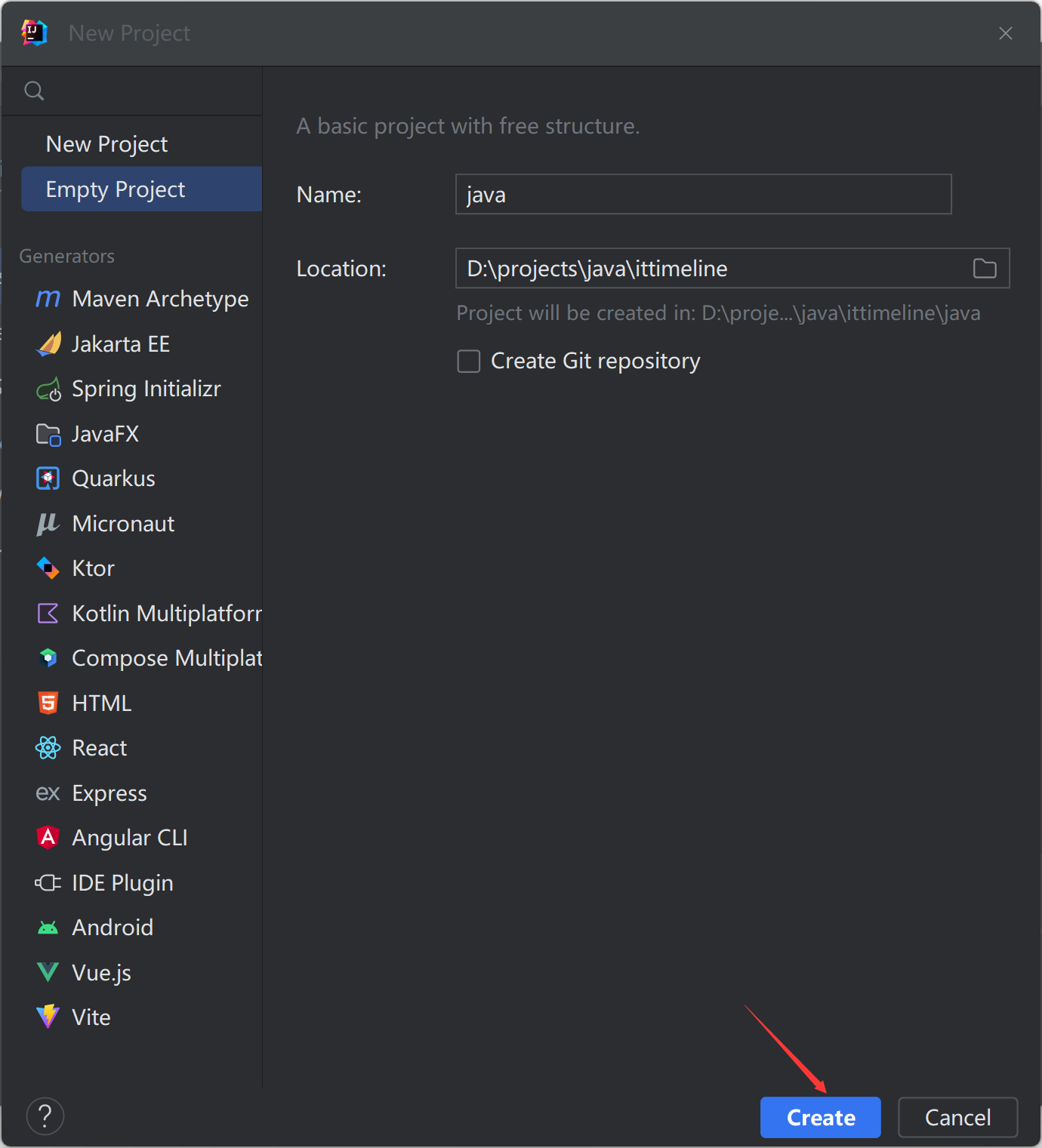Screen dimensions: 1042x1148
Task: Choose Jakarta EE generator label
Action: 121,344
